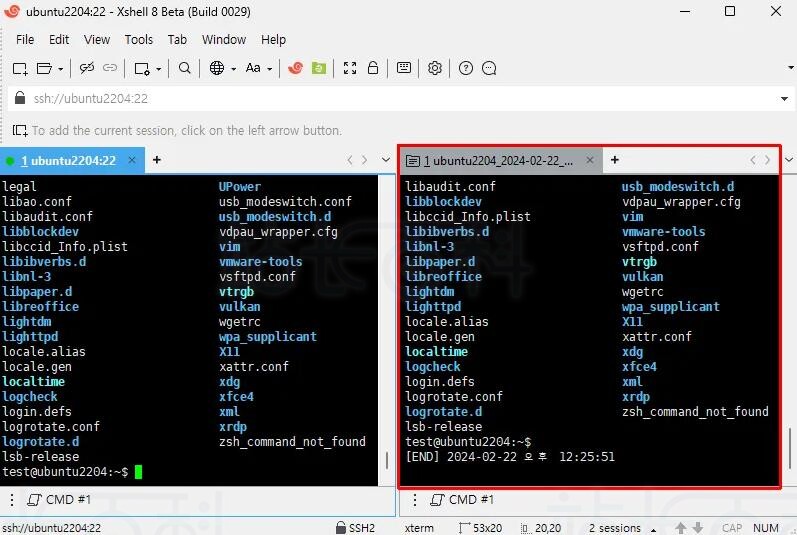
Task: Open left pane CMD #1 three-dot menu
Action: (12, 500)
